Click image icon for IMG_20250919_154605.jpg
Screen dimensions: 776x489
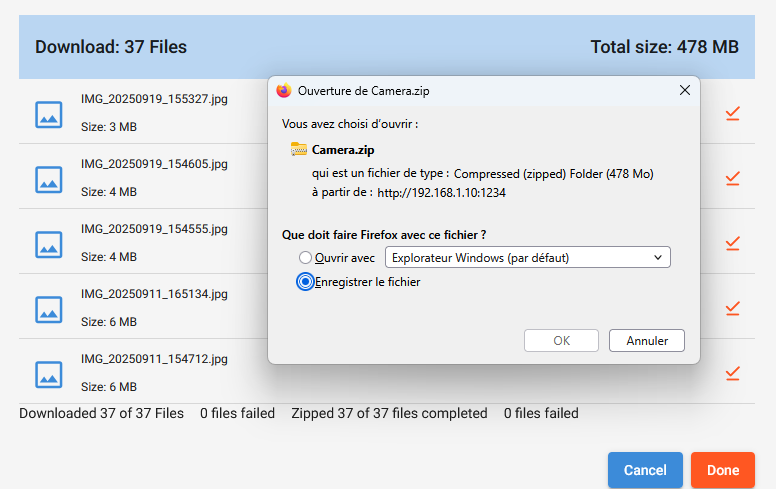(49, 179)
